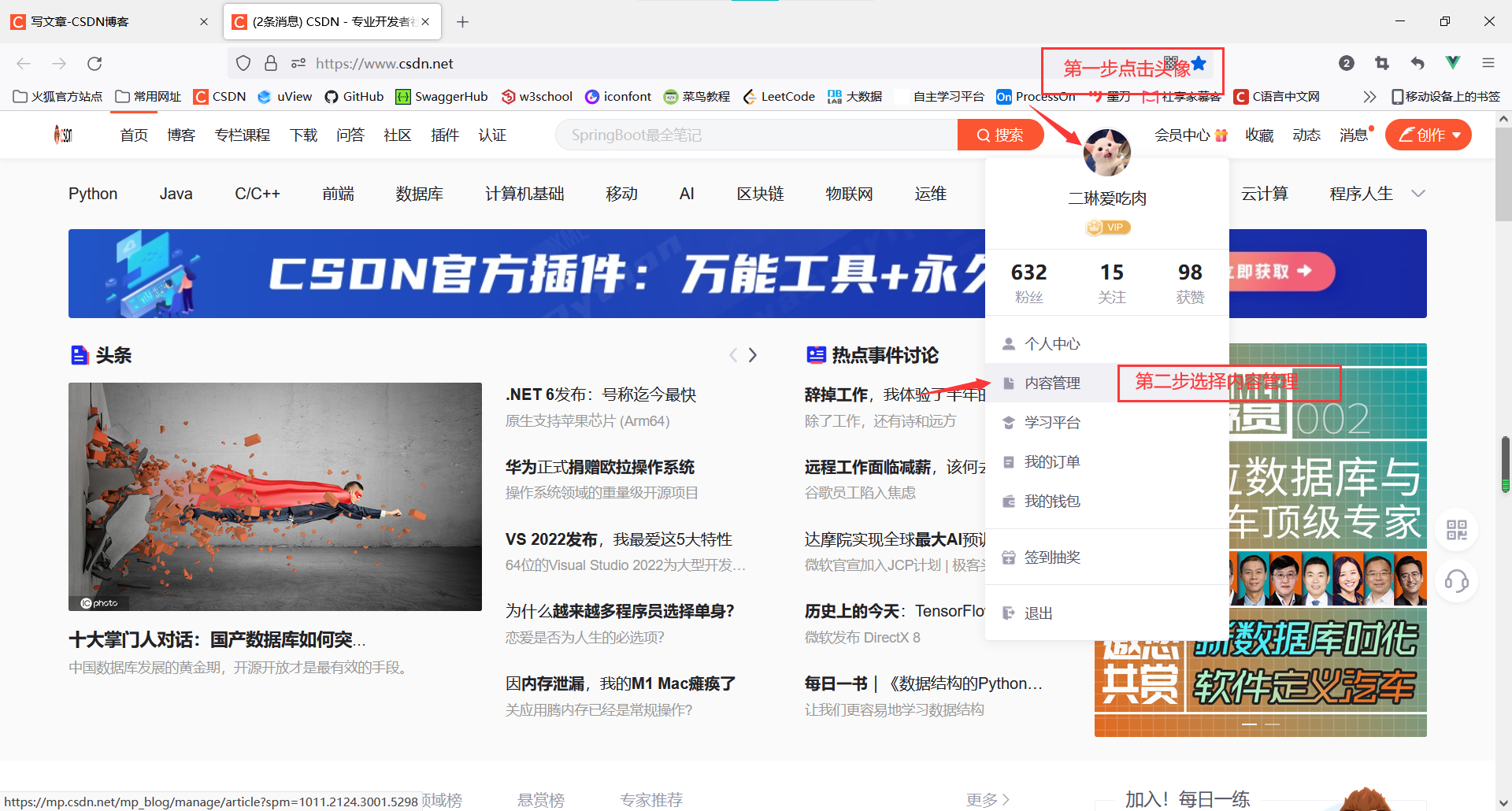Open the 创作 dropdown button
This screenshot has width=1512, height=811.
click(x=1429, y=135)
